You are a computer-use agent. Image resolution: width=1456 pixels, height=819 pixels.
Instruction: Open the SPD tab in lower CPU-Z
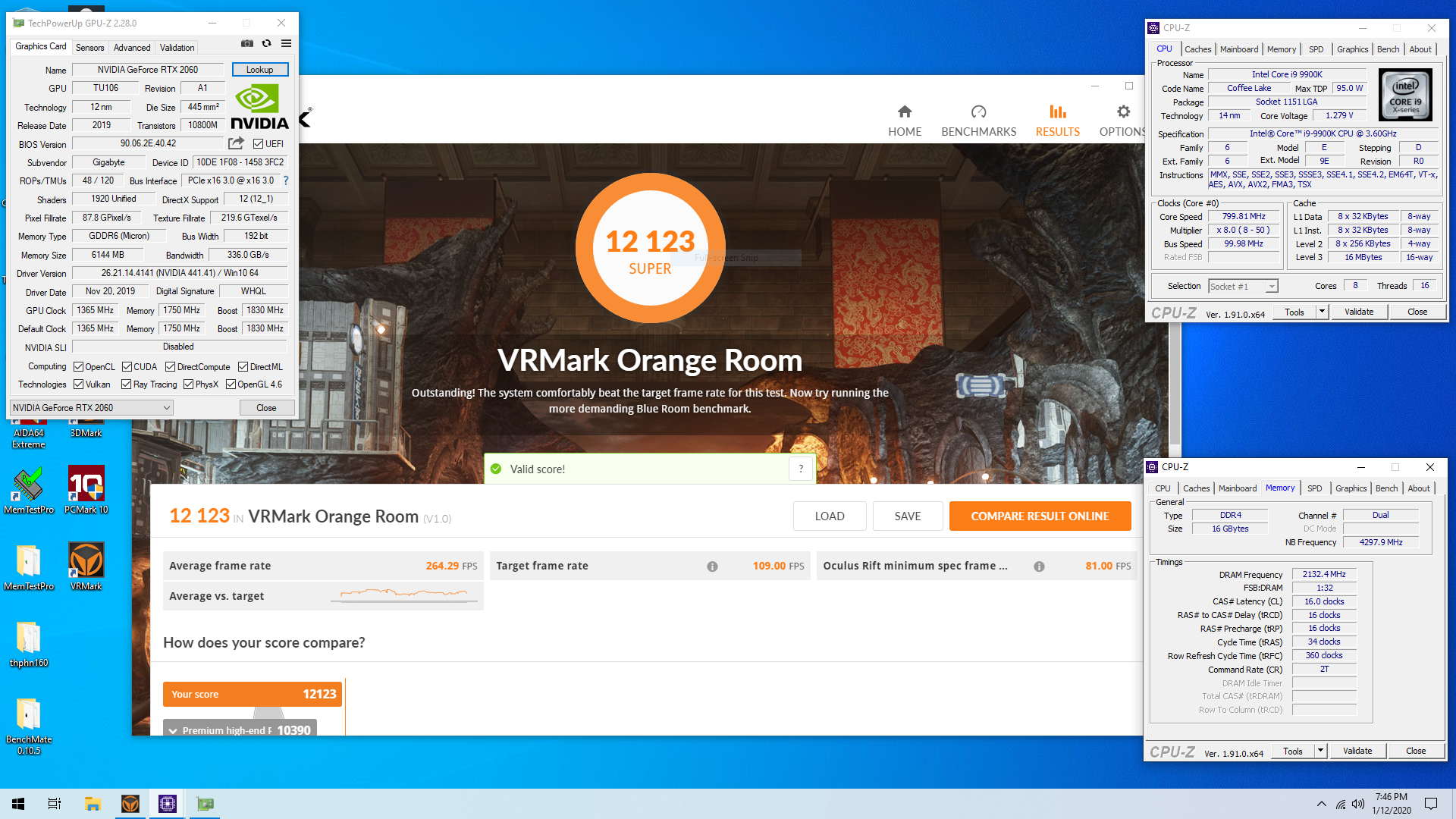coord(1315,488)
